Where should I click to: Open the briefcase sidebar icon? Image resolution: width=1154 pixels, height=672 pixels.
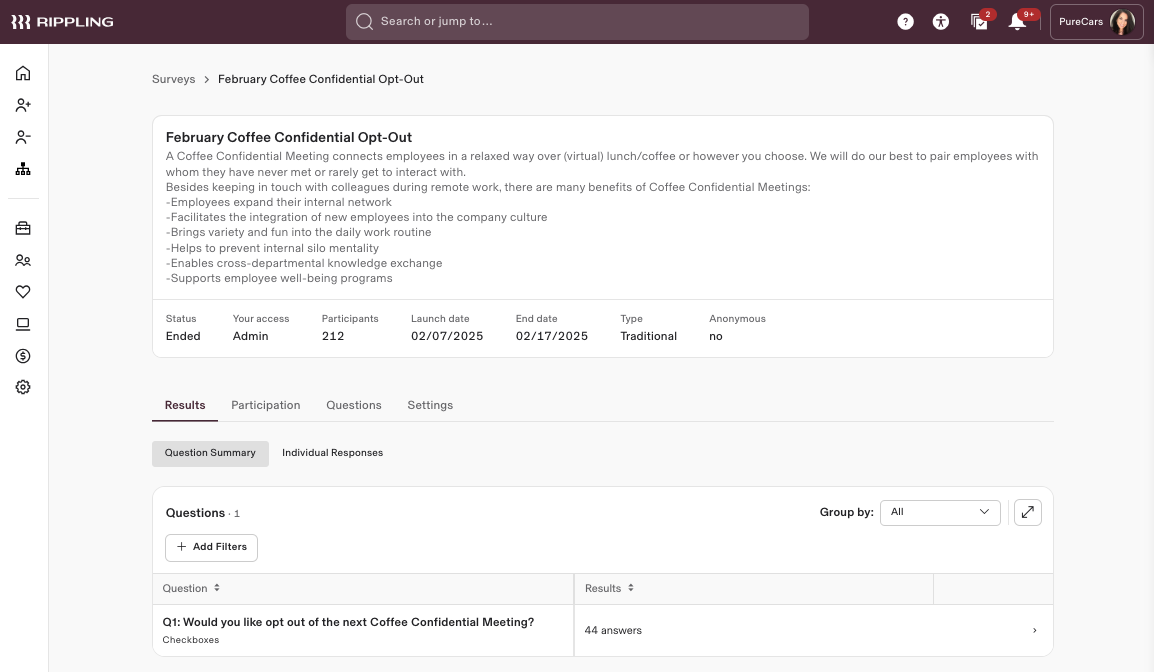[23, 228]
